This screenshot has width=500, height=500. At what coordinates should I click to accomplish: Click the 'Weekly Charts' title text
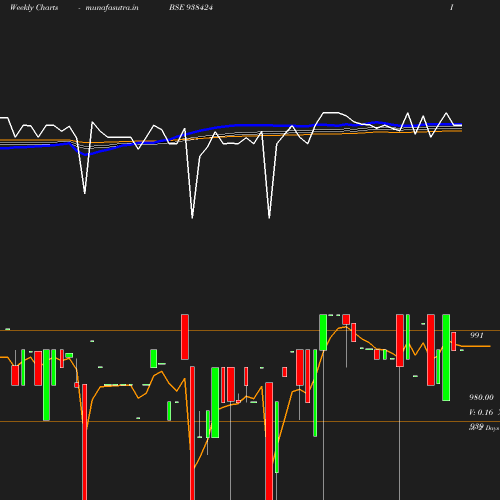click(x=34, y=7)
